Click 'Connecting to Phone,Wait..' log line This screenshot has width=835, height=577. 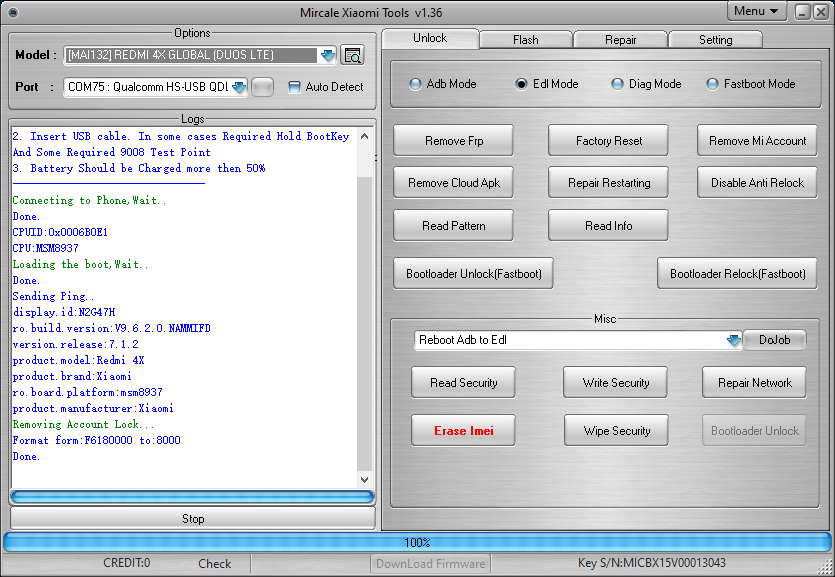coord(89,201)
